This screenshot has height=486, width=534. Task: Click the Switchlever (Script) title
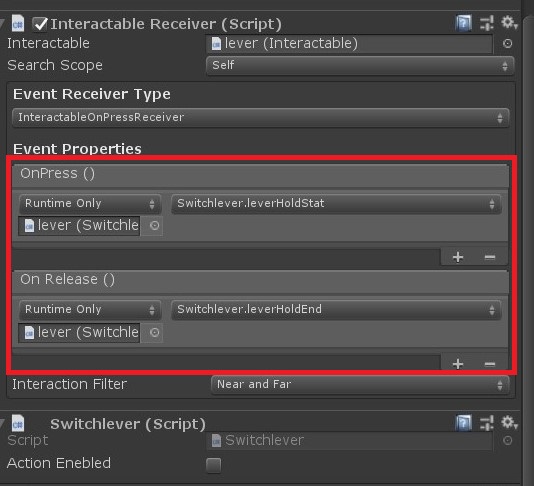[x=128, y=424]
